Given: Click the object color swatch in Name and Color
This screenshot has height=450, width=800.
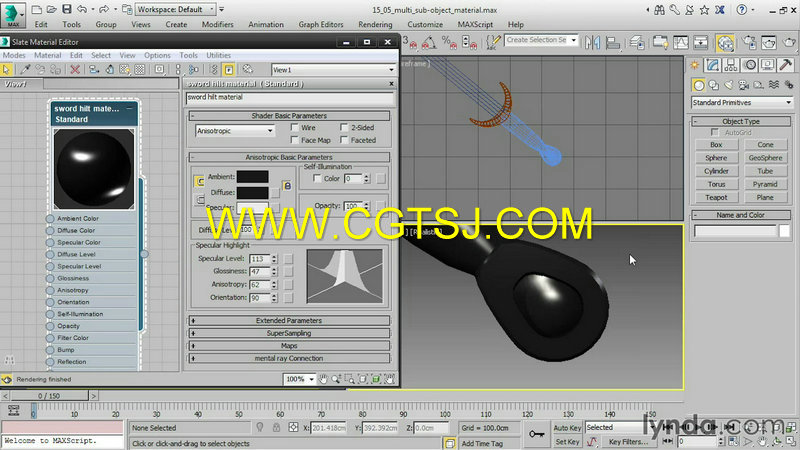Looking at the screenshot, I should click(x=784, y=231).
